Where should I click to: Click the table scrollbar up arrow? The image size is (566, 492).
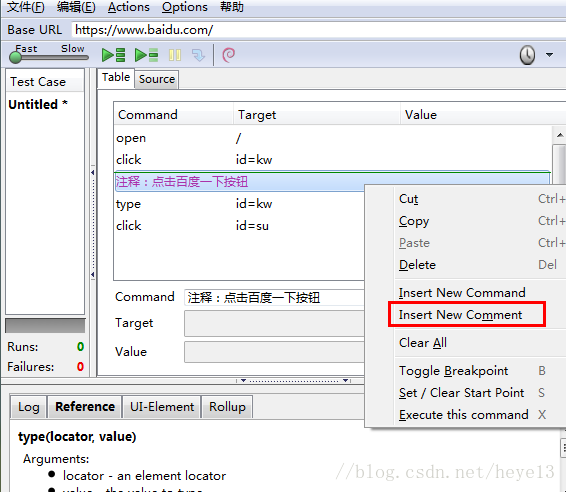tap(560, 135)
